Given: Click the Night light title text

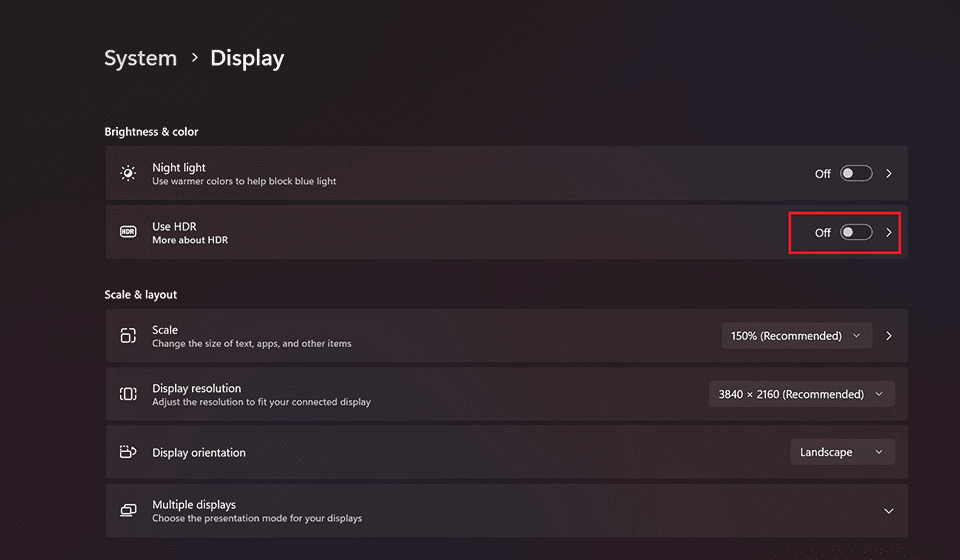Looking at the screenshot, I should point(179,167).
